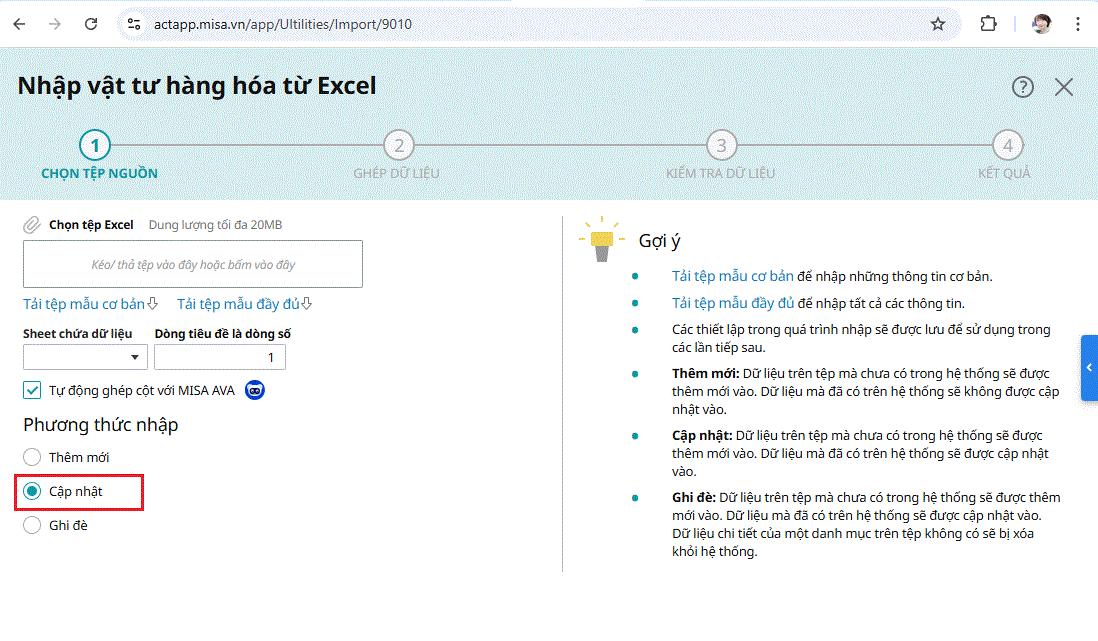The width and height of the screenshot is (1098, 641).
Task: Bookmark this page with star icon
Action: tap(938, 24)
